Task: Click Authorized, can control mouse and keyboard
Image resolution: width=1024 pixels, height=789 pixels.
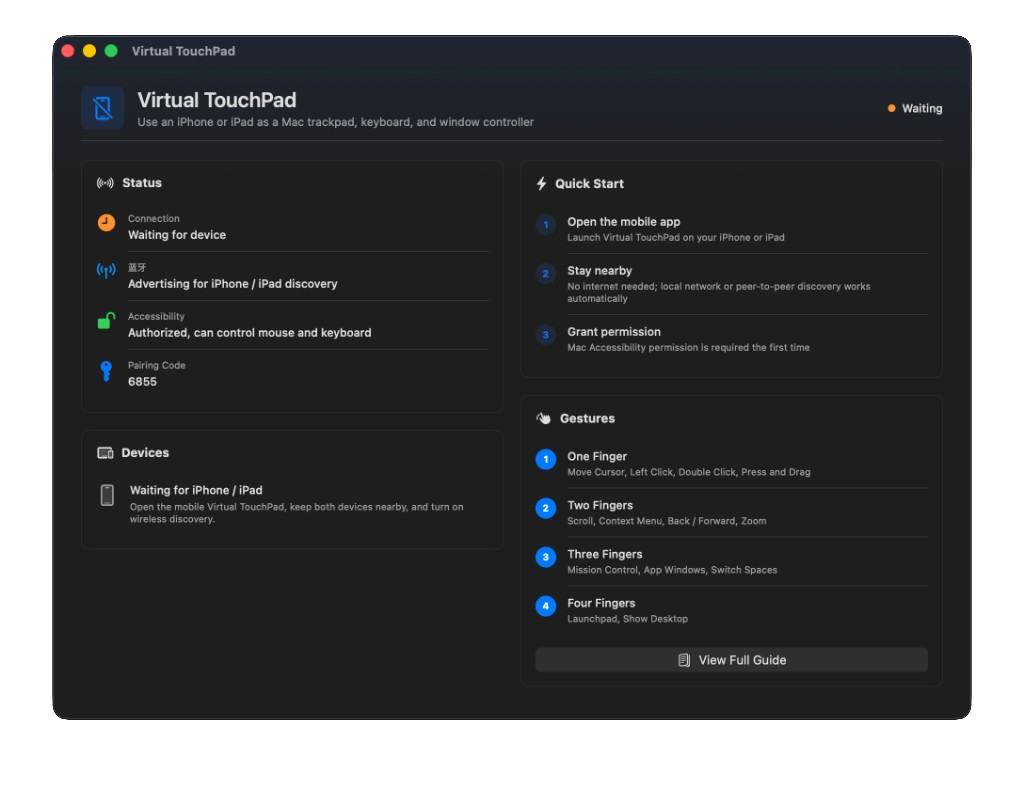Action: pyautogui.click(x=249, y=332)
